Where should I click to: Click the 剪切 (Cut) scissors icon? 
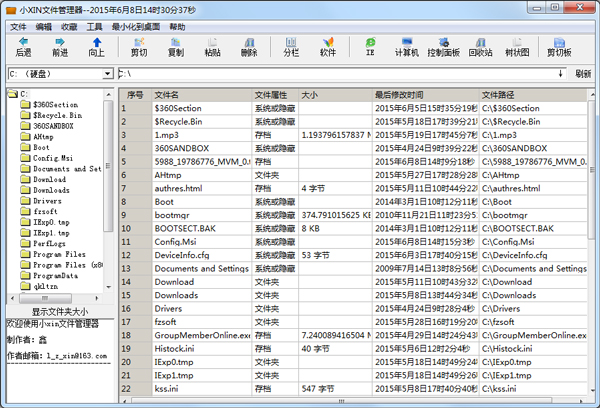coord(139,46)
